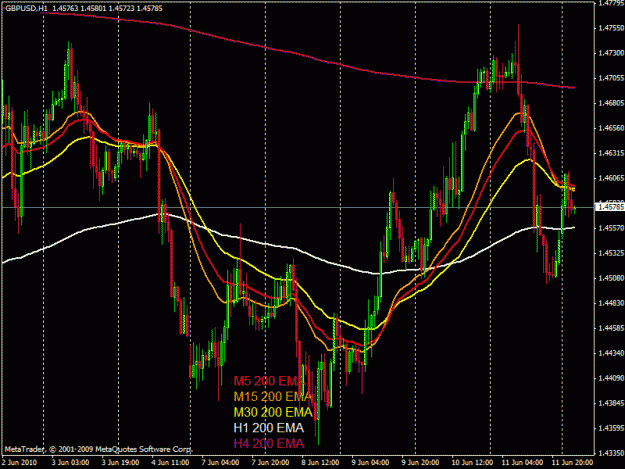The image size is (625, 469).
Task: Click the 1.43595 price scale label
Action: (611, 428)
